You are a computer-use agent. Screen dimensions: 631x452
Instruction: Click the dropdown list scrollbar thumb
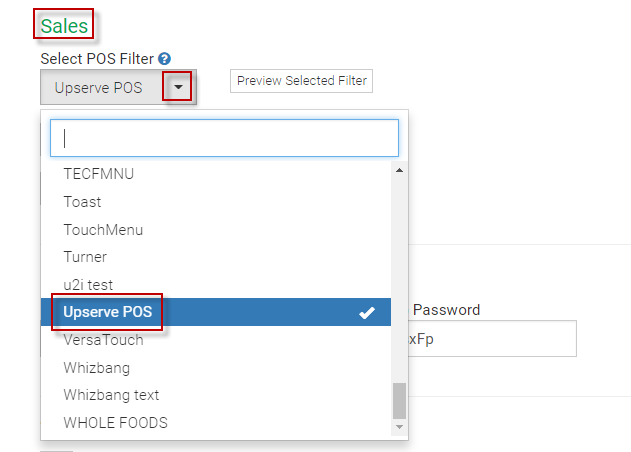click(x=399, y=400)
